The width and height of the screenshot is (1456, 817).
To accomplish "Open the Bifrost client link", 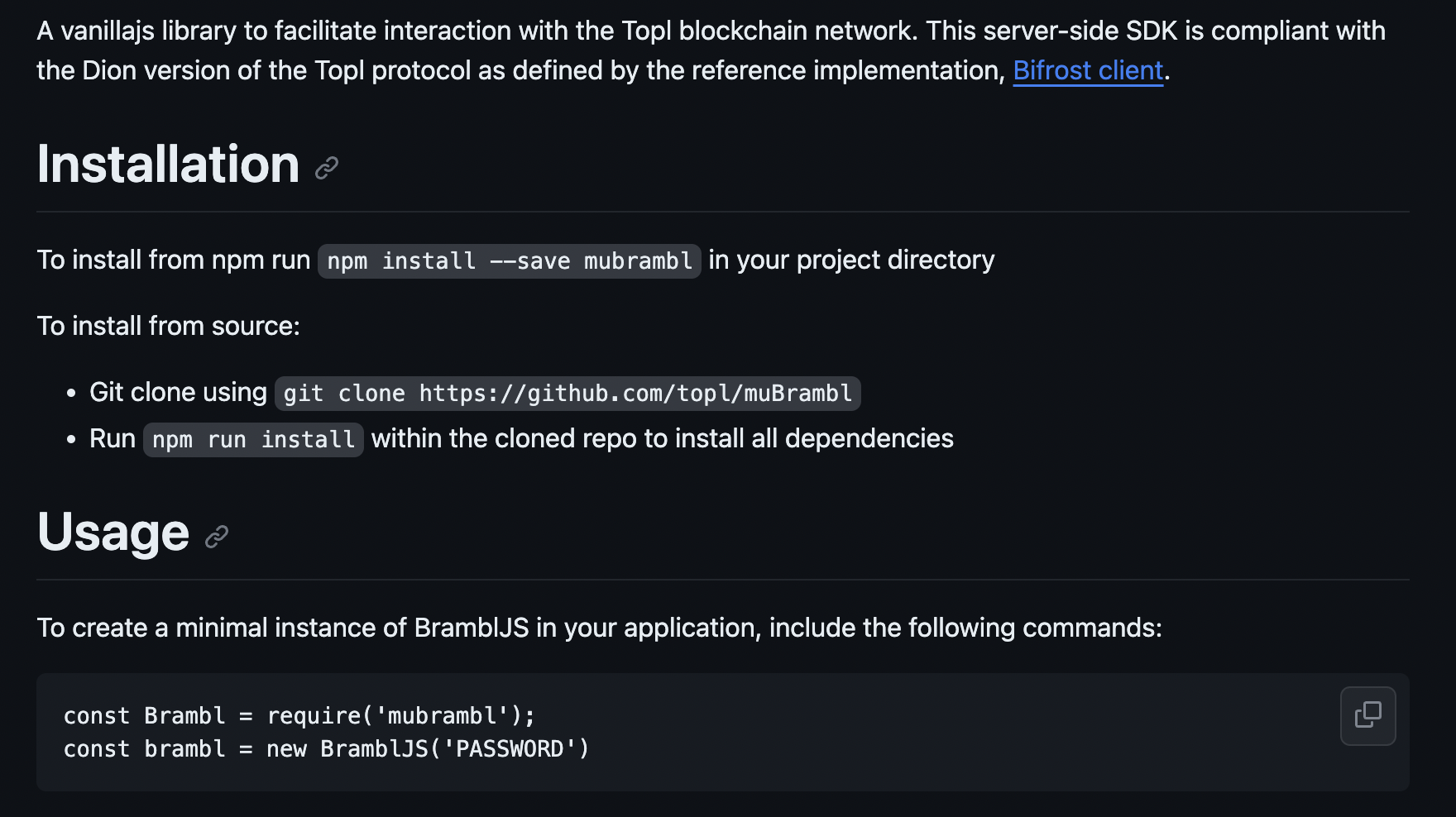I will (x=1088, y=71).
